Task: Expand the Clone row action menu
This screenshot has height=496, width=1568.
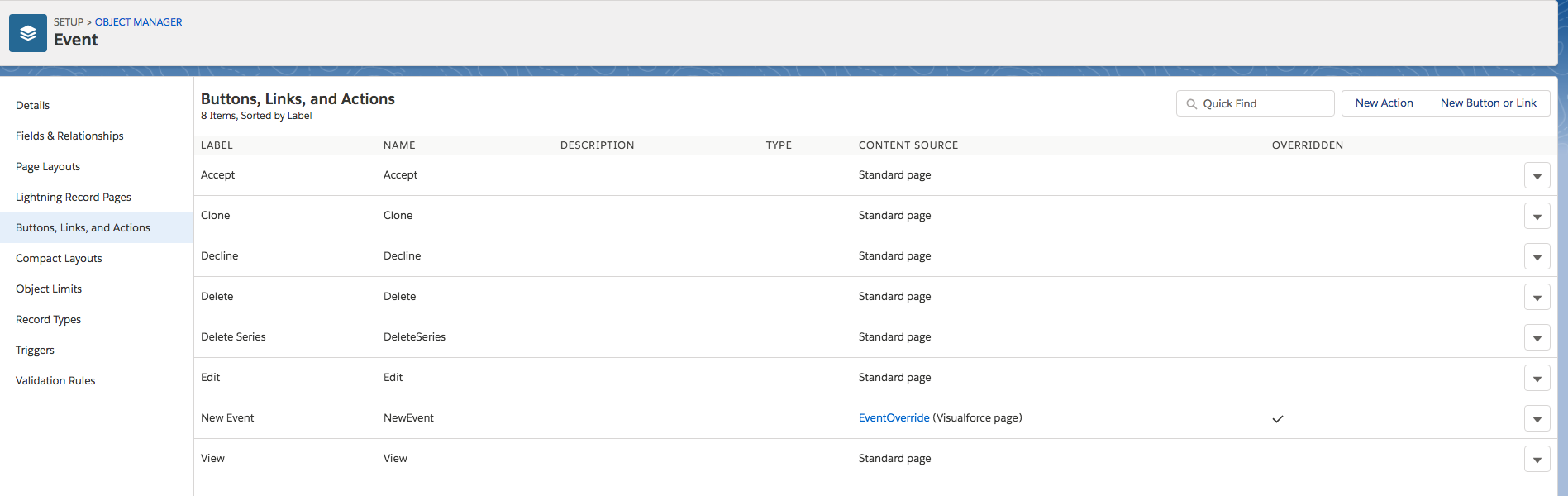Action: pyautogui.click(x=1537, y=217)
